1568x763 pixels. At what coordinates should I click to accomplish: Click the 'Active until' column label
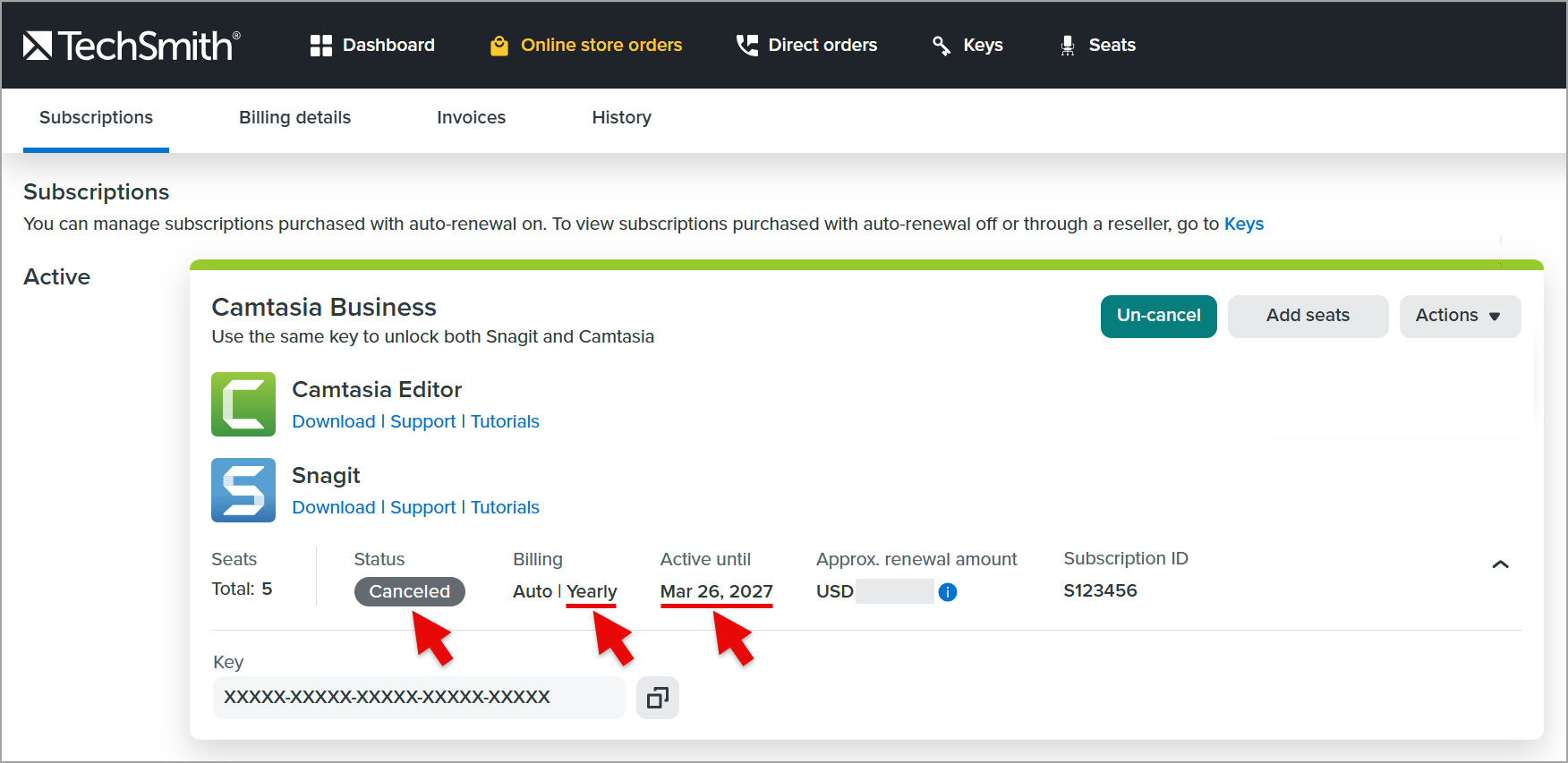tap(705, 560)
